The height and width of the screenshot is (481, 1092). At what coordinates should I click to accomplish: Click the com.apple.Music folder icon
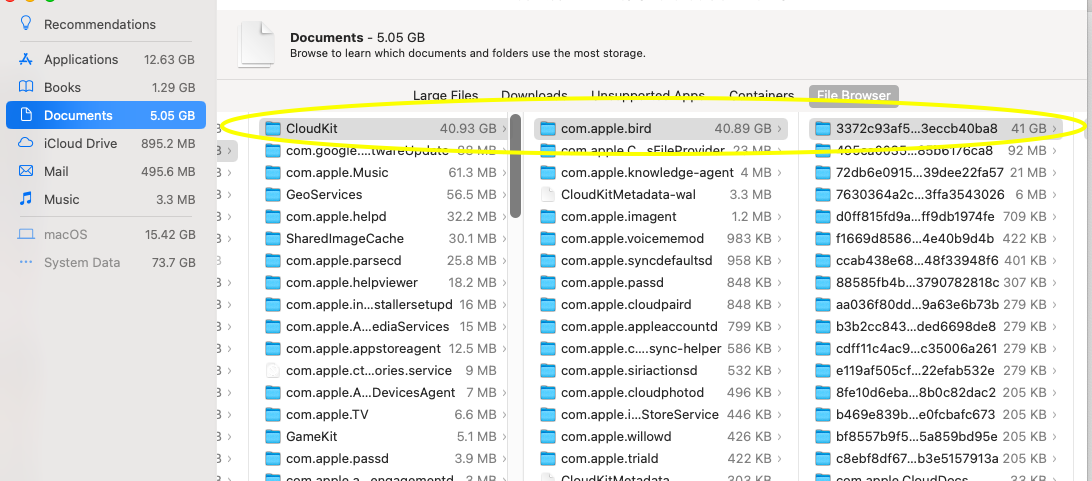(x=273, y=173)
